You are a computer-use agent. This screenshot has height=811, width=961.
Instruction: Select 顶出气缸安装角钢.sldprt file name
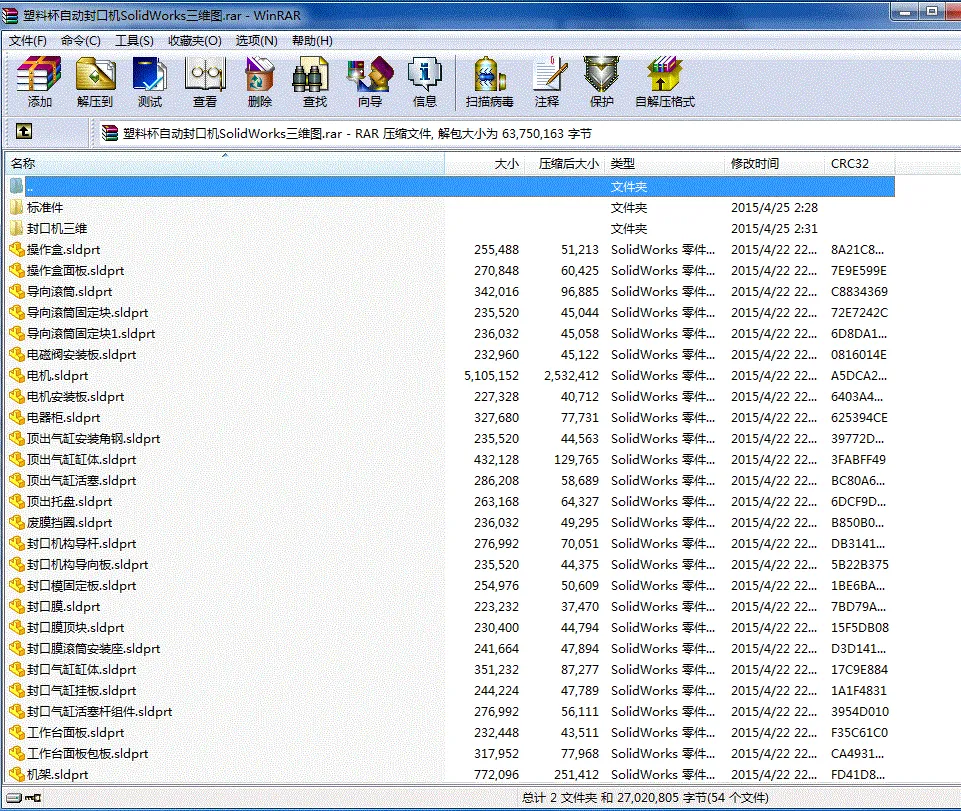click(x=94, y=438)
